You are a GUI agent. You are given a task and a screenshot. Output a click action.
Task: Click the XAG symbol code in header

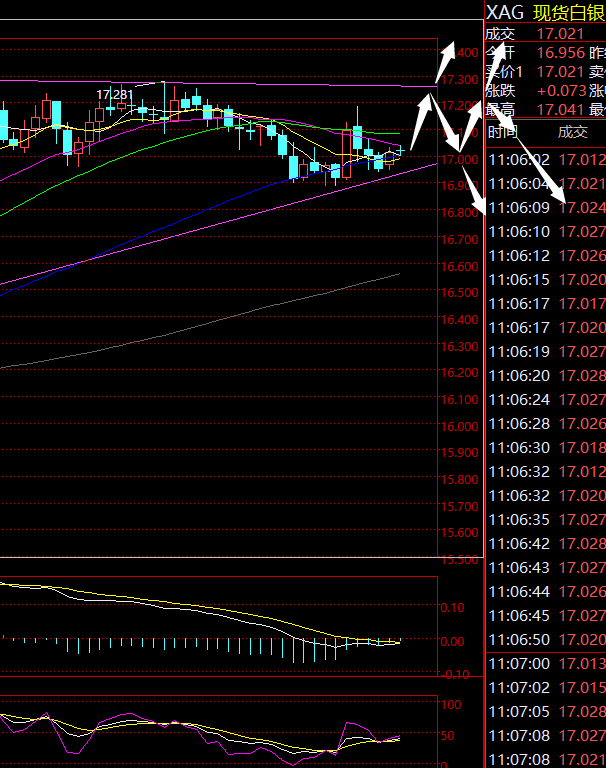504,12
